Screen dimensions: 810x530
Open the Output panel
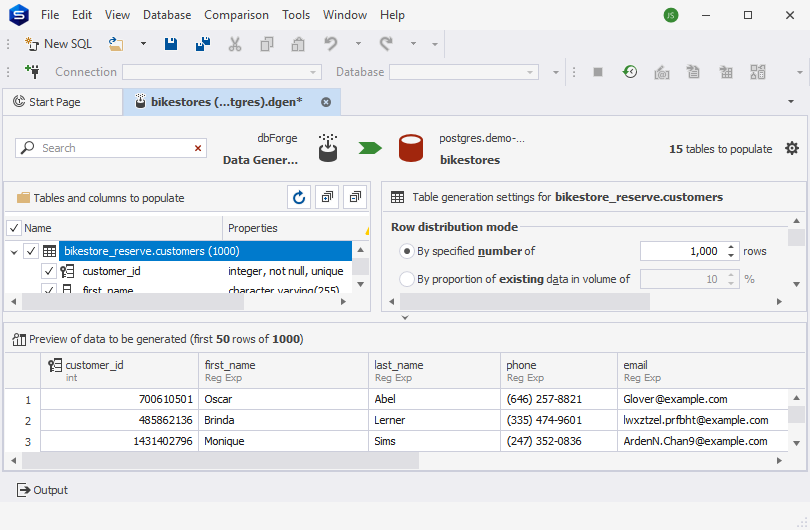(42, 490)
